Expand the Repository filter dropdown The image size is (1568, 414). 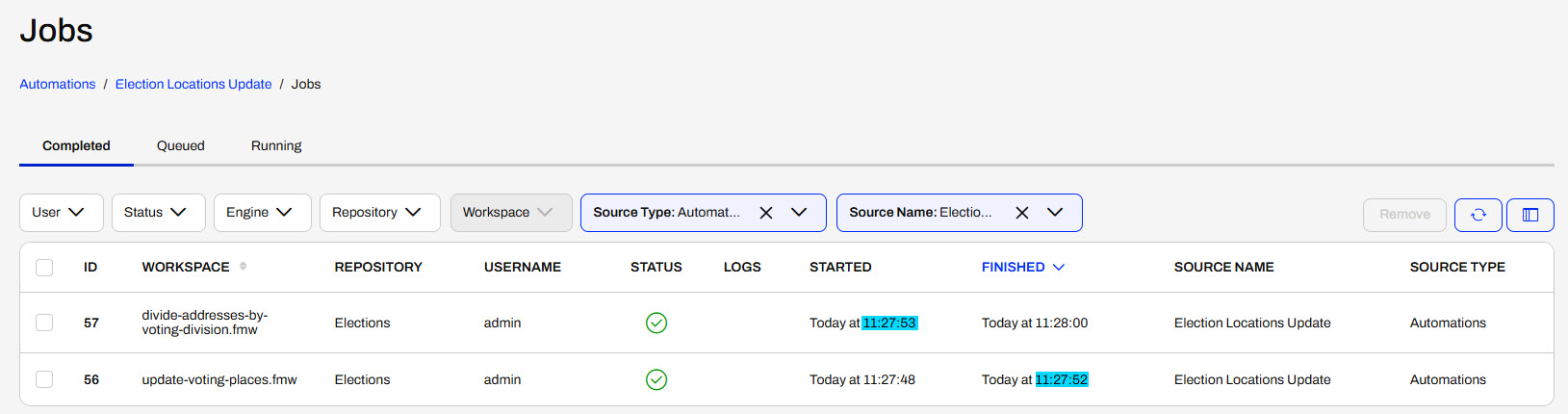tap(380, 213)
